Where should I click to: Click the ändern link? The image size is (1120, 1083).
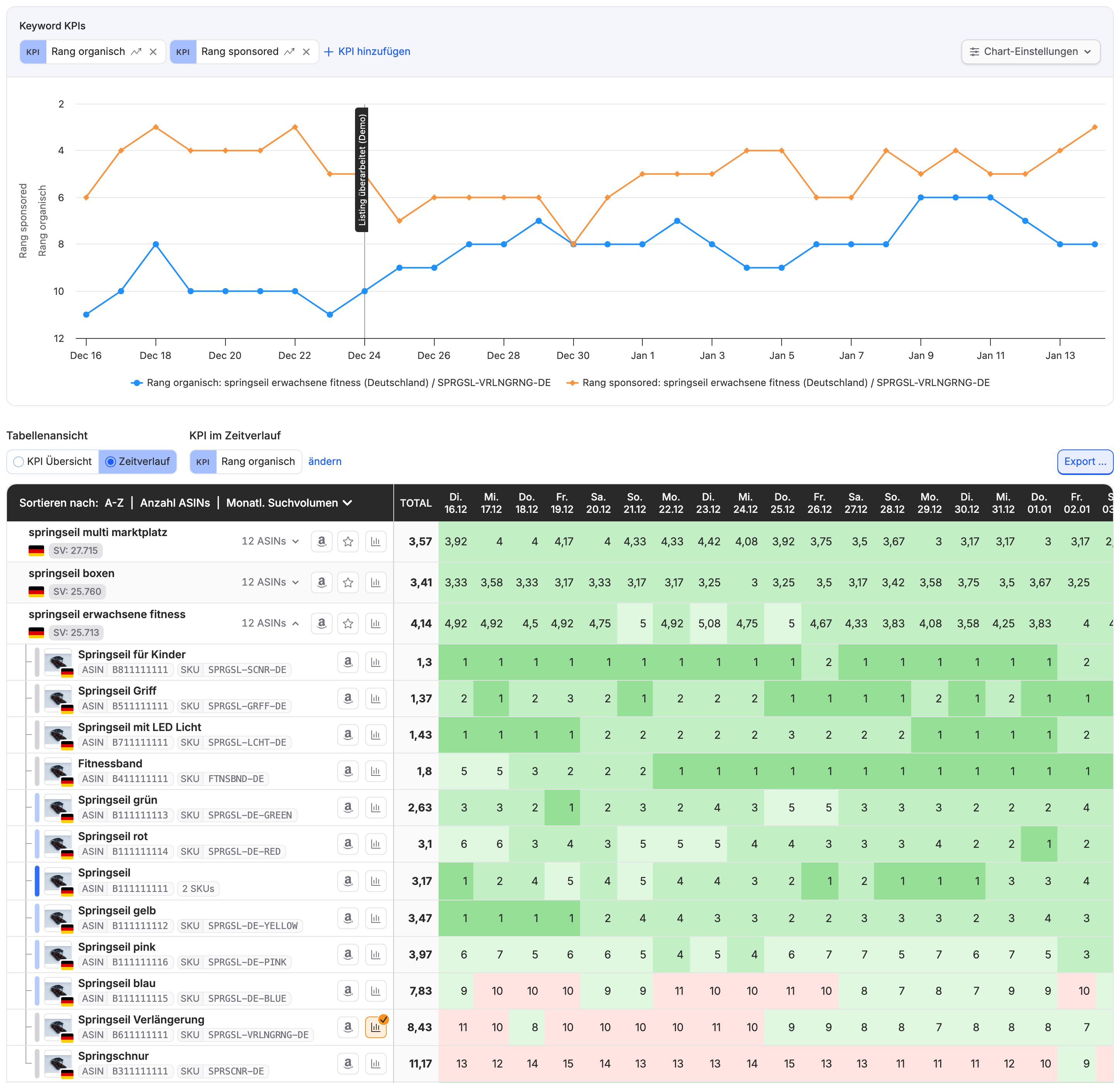(324, 461)
